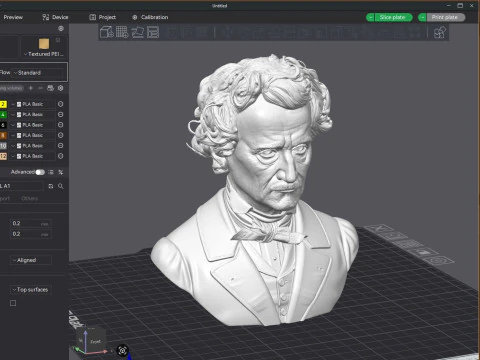The width and height of the screenshot is (480, 360).
Task: Click the Add model cube icon
Action: tap(107, 32)
